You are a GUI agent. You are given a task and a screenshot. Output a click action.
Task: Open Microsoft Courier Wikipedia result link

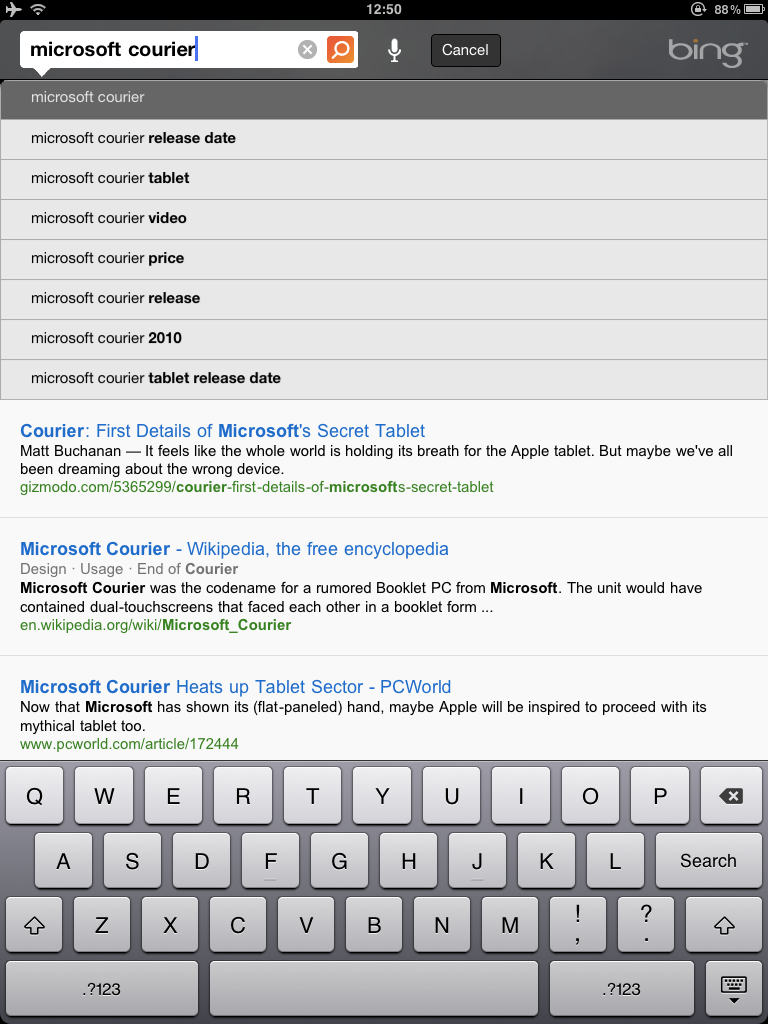tap(234, 549)
